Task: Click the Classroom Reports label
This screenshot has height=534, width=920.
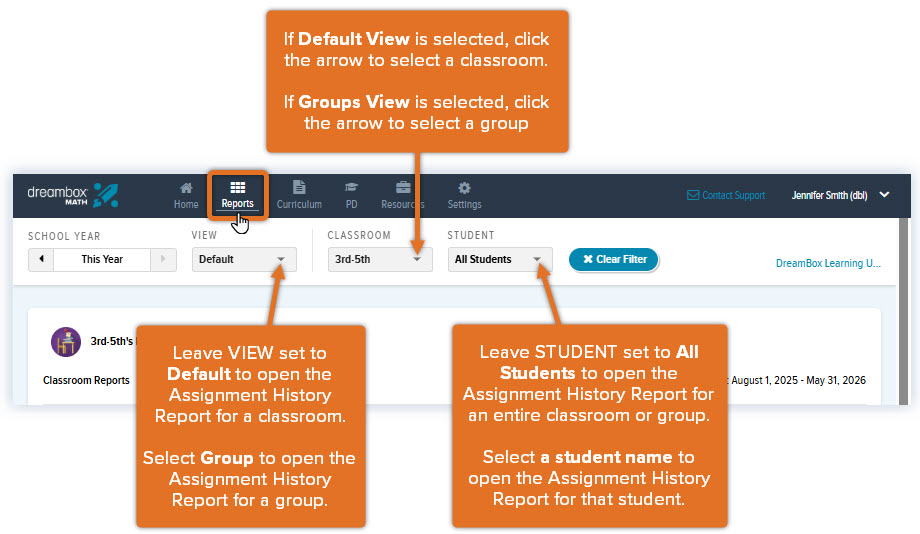Action: click(86, 380)
